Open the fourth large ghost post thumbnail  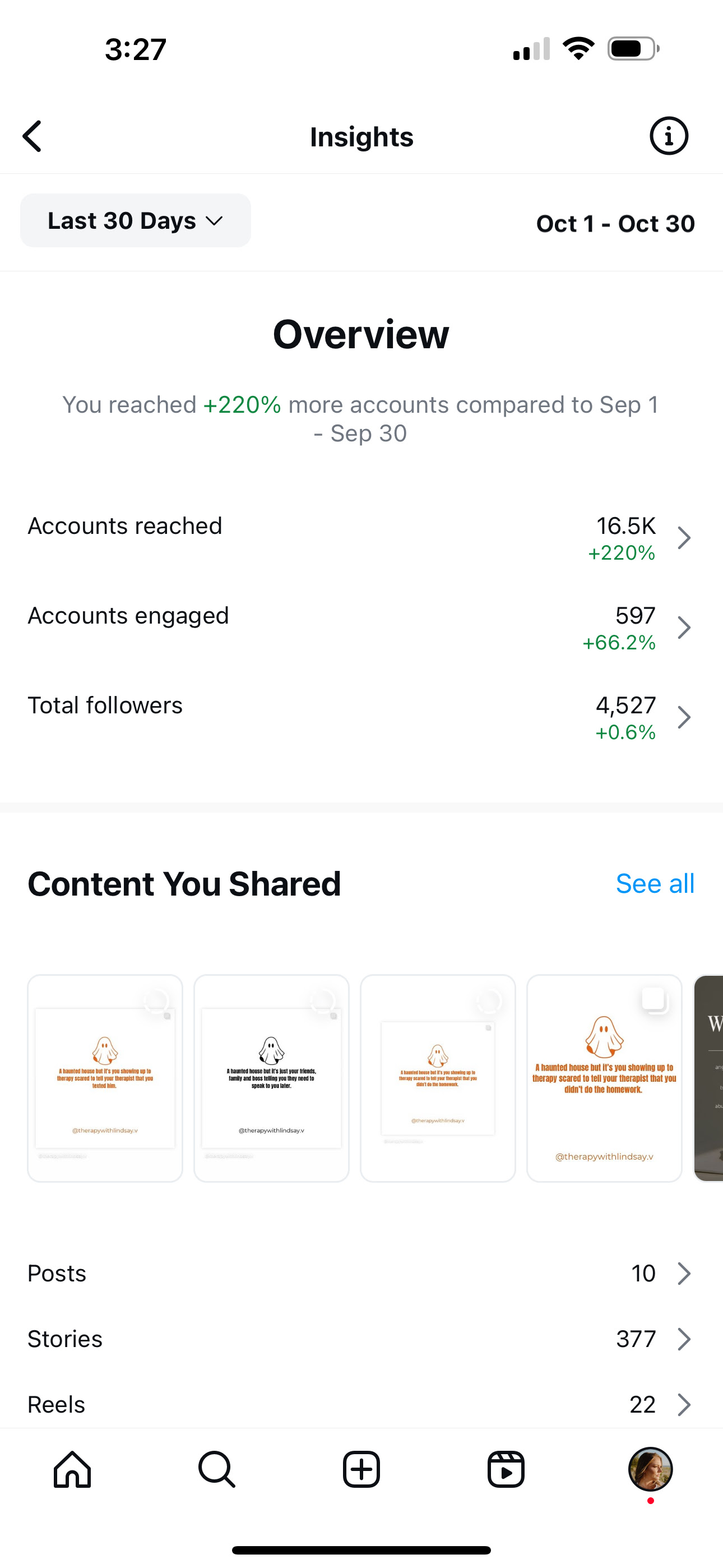604,1078
